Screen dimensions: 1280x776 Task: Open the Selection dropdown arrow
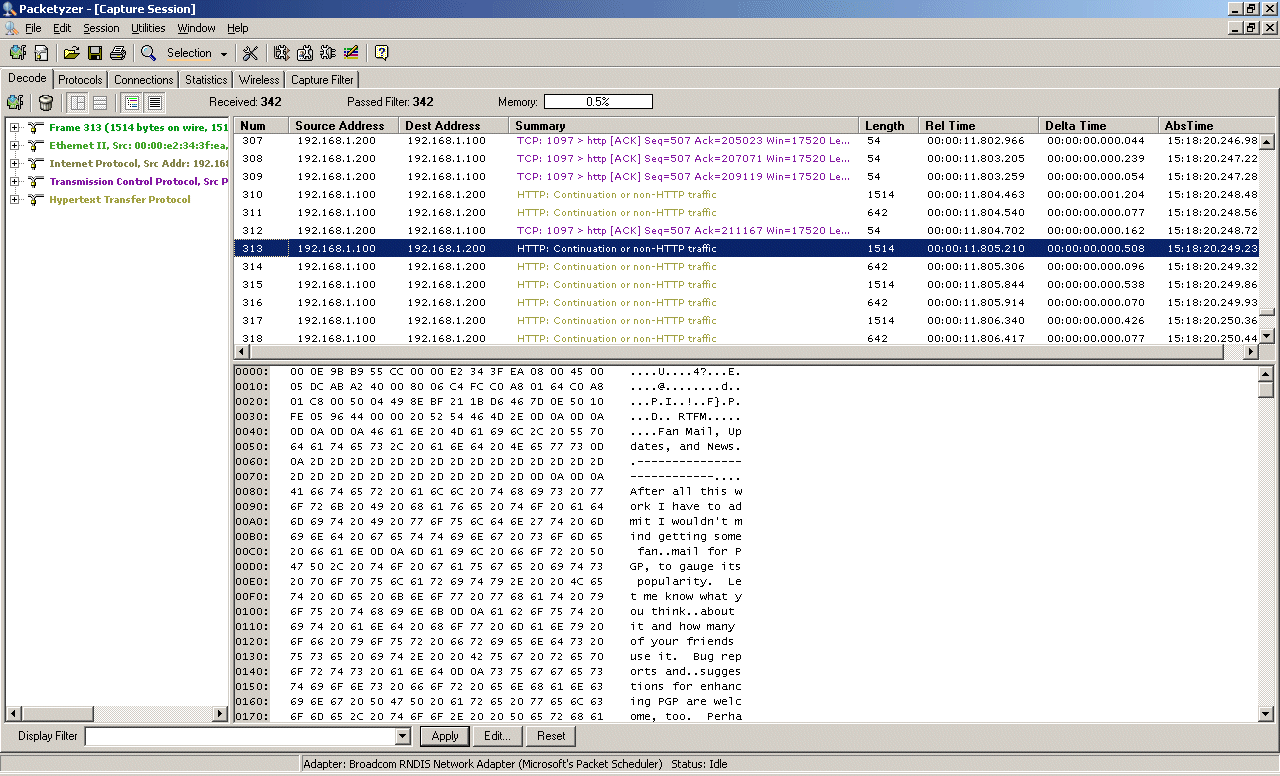(224, 54)
